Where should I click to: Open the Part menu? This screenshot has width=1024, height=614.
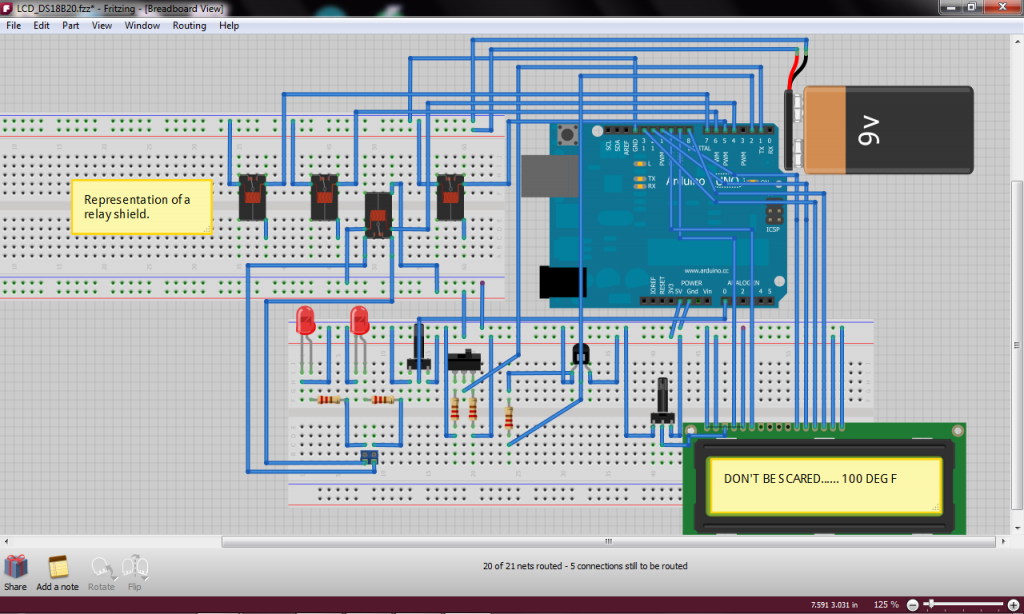[71, 25]
